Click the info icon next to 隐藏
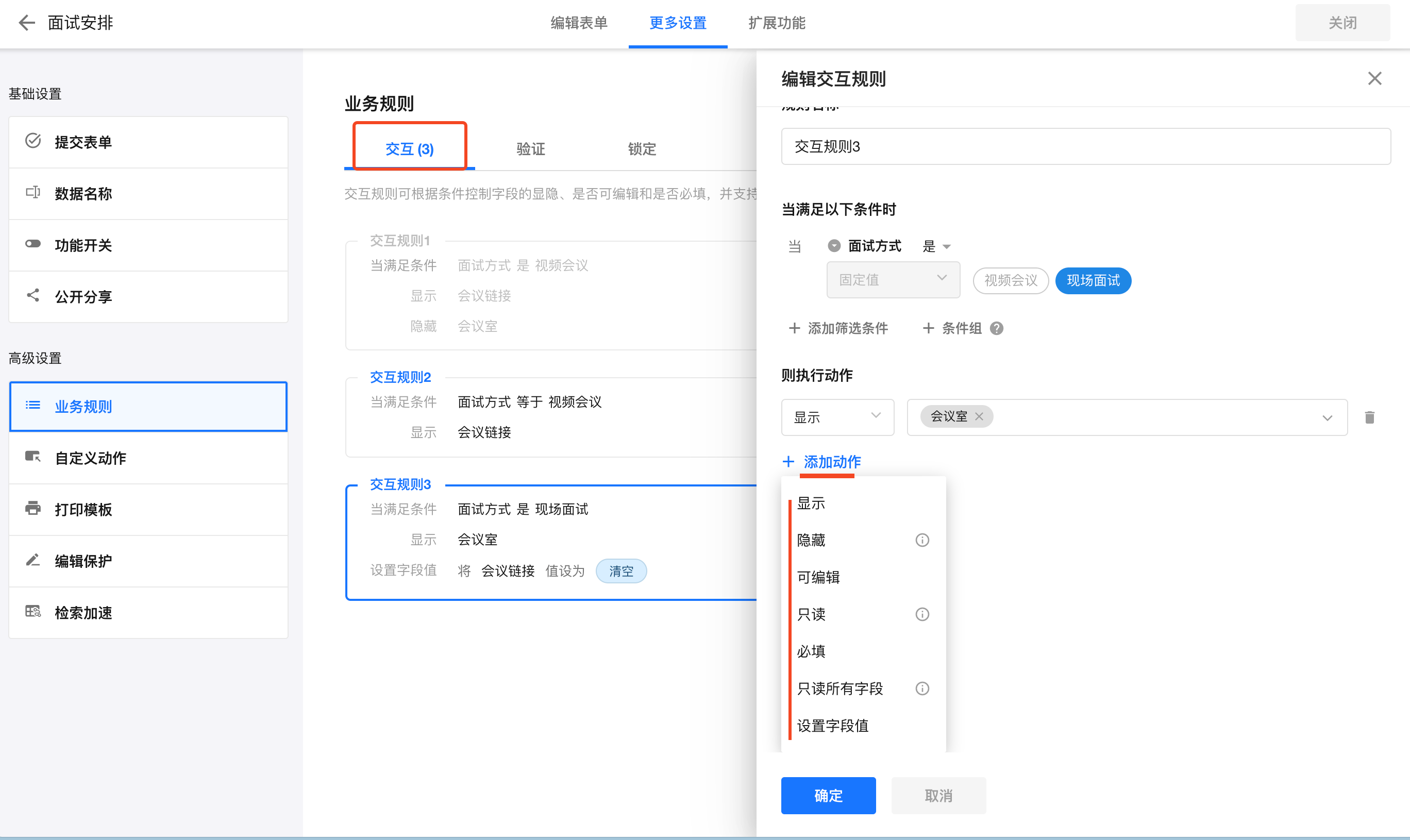Viewport: 1410px width, 840px height. 922,540
